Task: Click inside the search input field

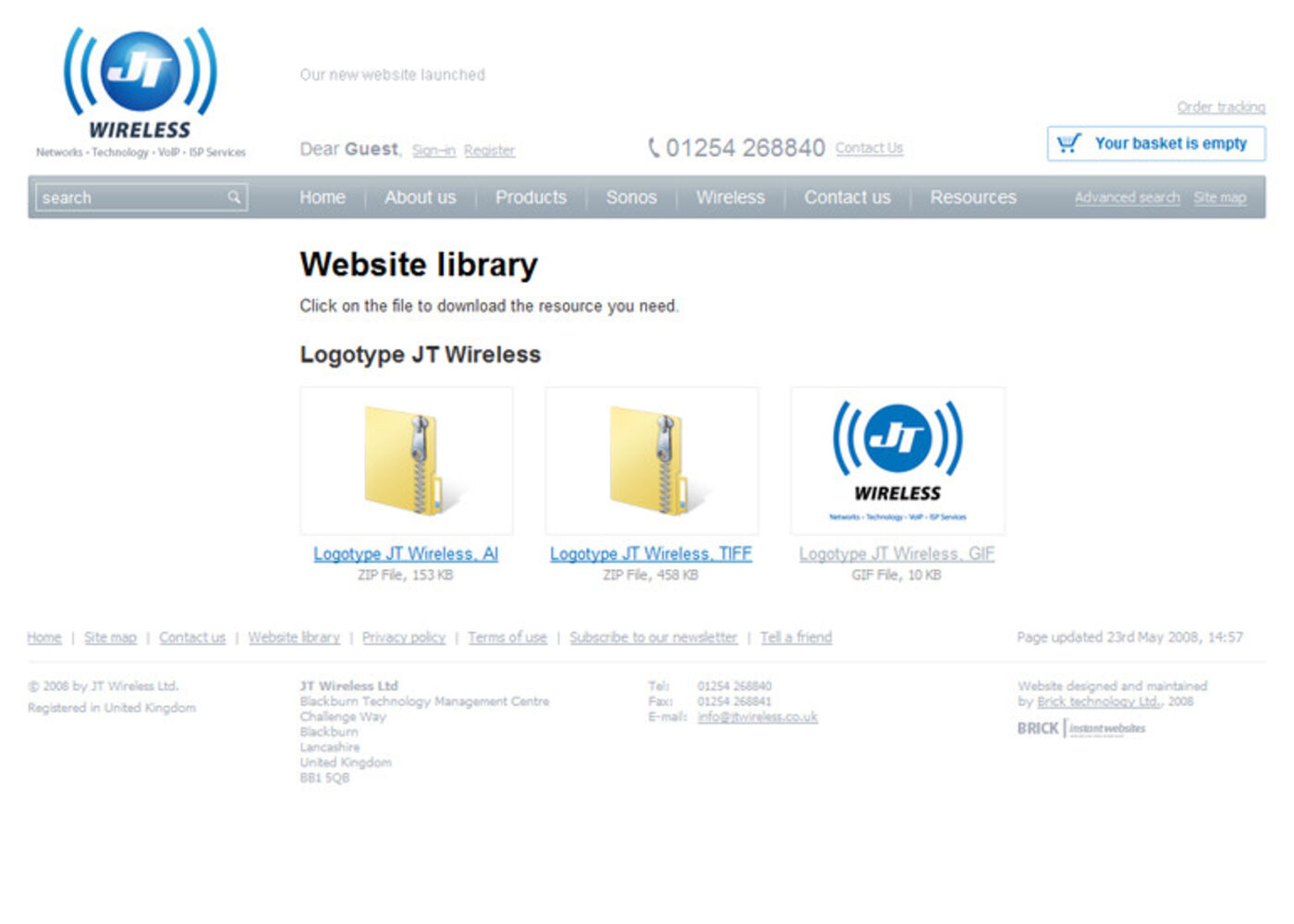Action: [129, 197]
